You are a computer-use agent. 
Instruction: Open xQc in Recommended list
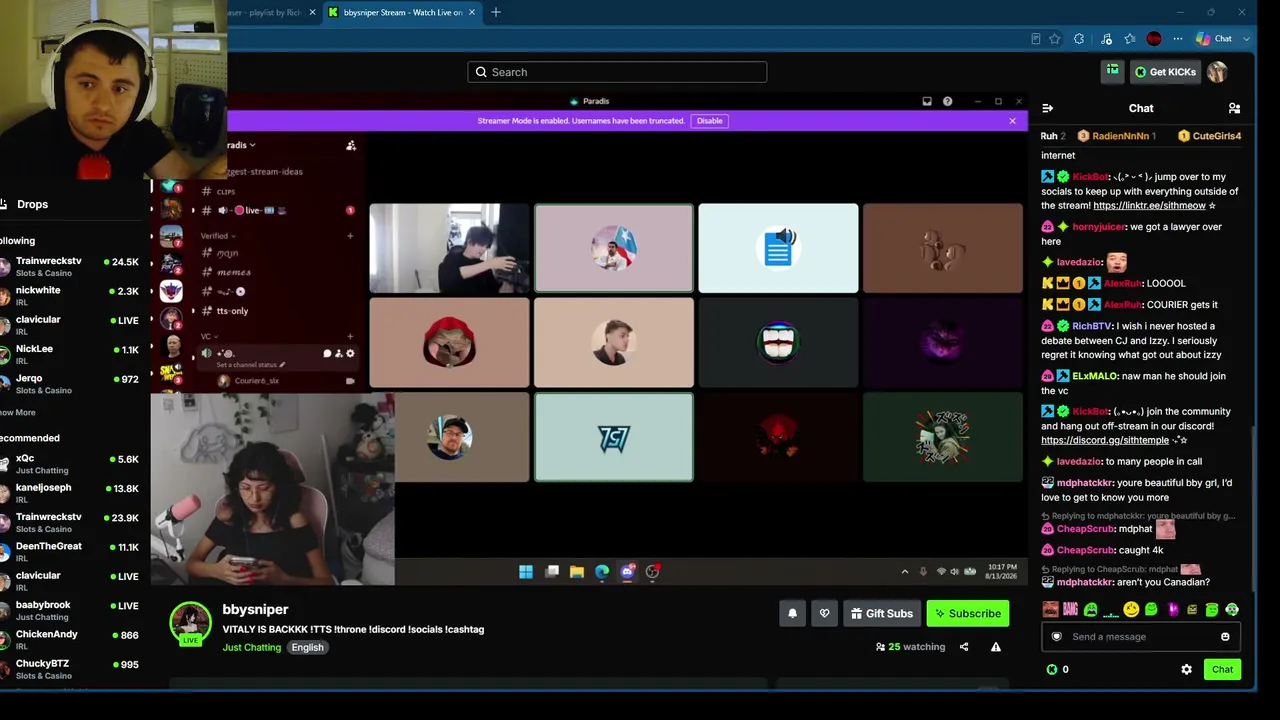tap(72, 464)
